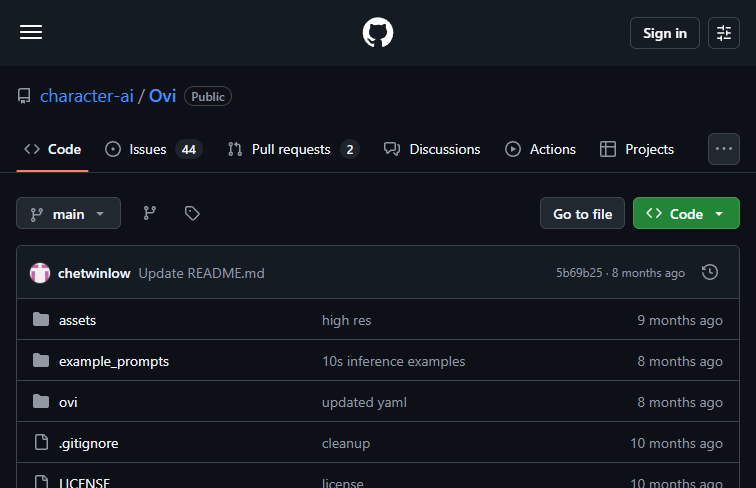
Task: Open the Pull requests tab
Action: point(293,149)
